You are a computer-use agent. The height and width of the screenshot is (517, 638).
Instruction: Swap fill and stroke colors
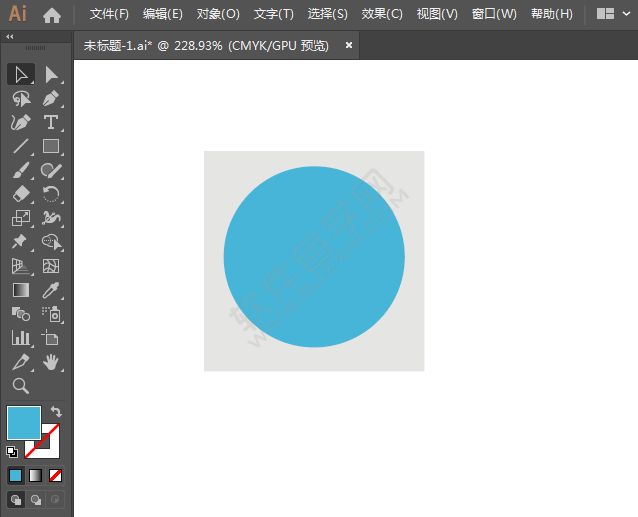56,412
